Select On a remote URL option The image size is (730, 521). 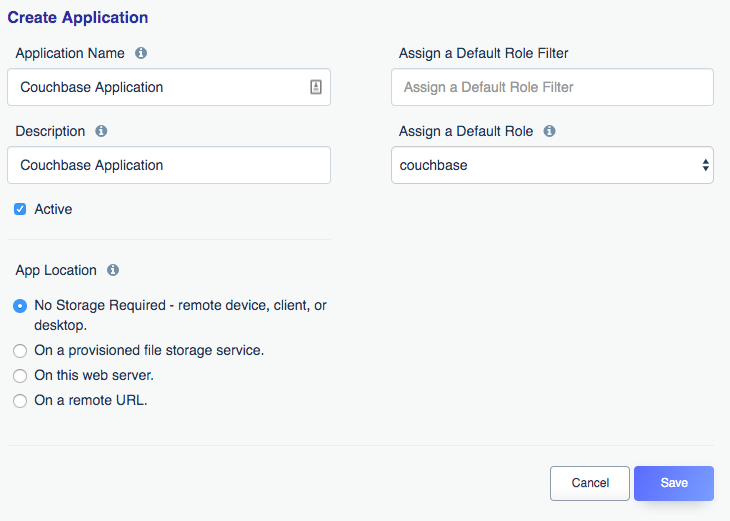click(20, 401)
